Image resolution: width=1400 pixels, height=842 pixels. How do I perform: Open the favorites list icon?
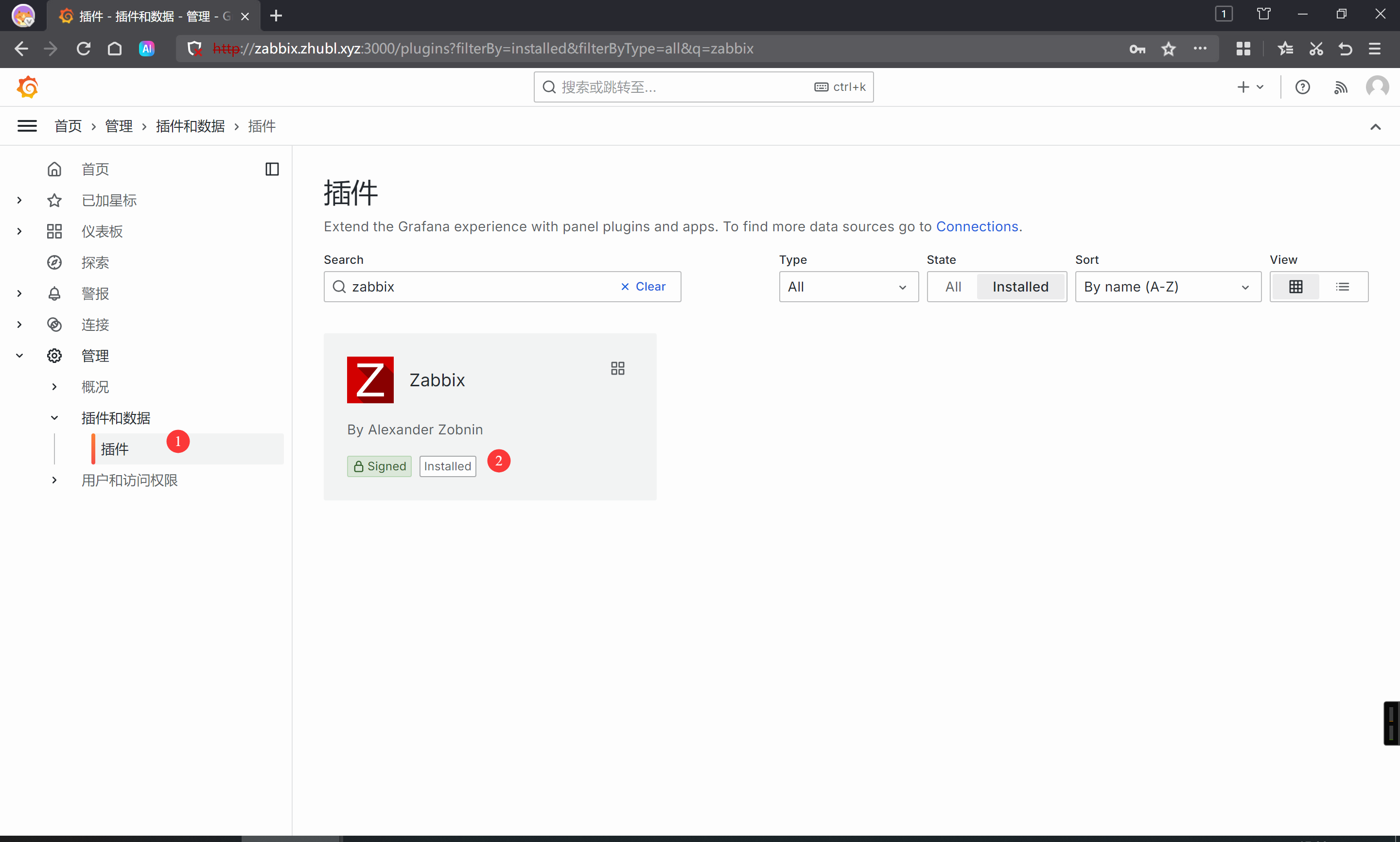coord(1285,49)
